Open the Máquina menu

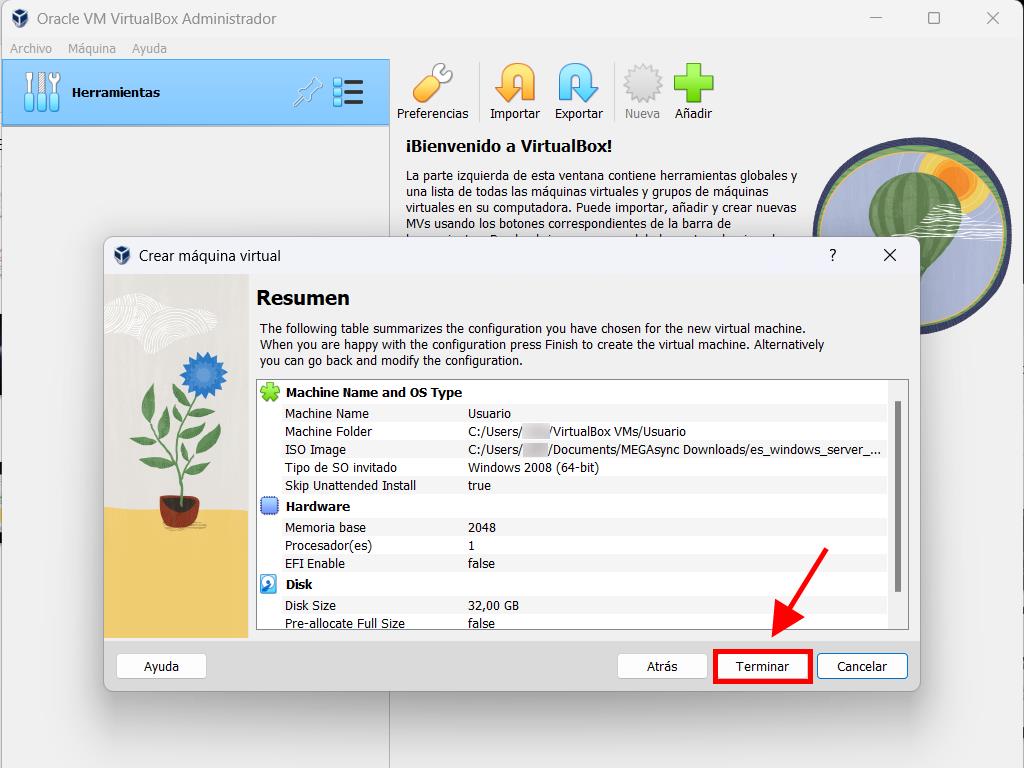92,48
